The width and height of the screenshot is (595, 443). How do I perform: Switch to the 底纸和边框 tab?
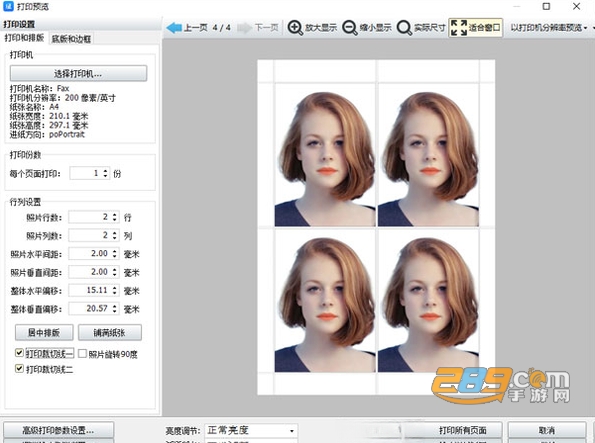point(71,39)
